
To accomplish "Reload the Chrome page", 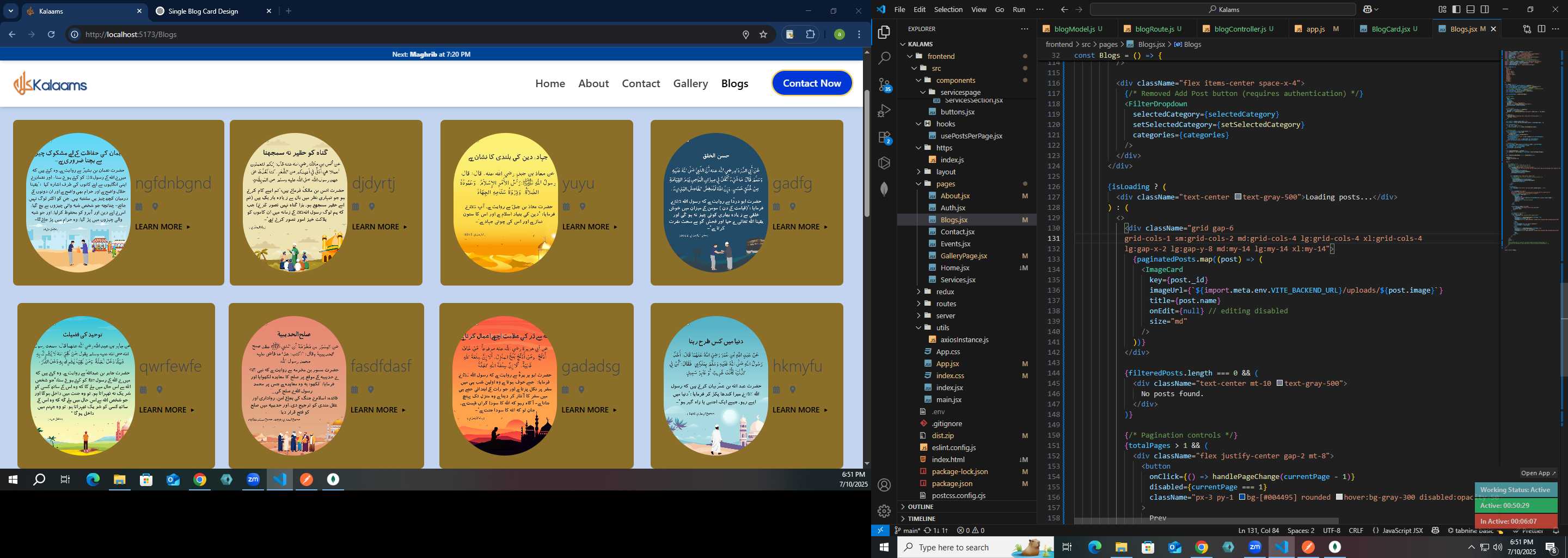I will (x=51, y=35).
